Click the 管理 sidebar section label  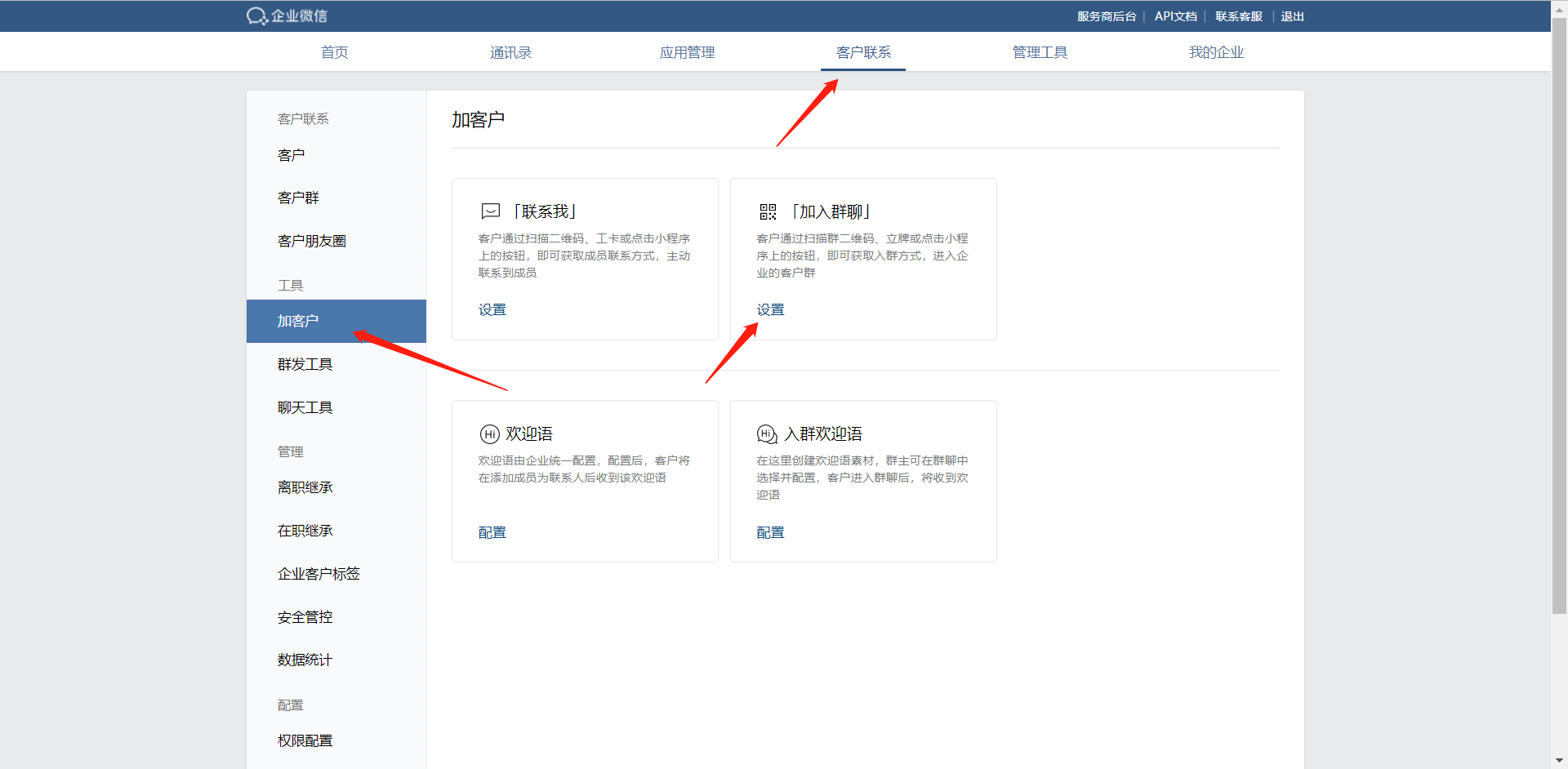click(x=290, y=452)
